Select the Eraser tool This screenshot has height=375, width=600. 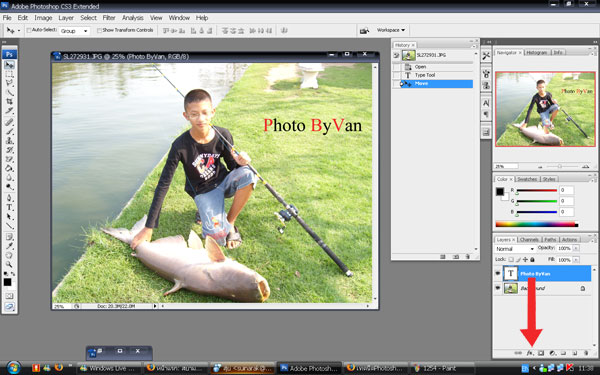pos(9,159)
